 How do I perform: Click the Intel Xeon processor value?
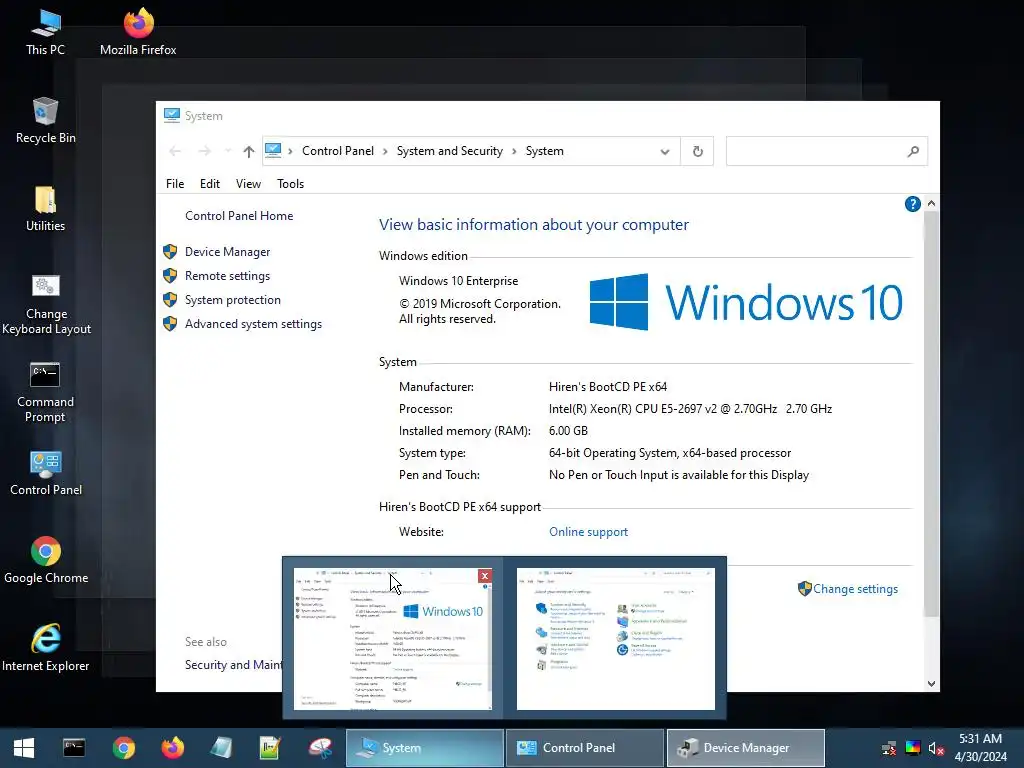(690, 409)
